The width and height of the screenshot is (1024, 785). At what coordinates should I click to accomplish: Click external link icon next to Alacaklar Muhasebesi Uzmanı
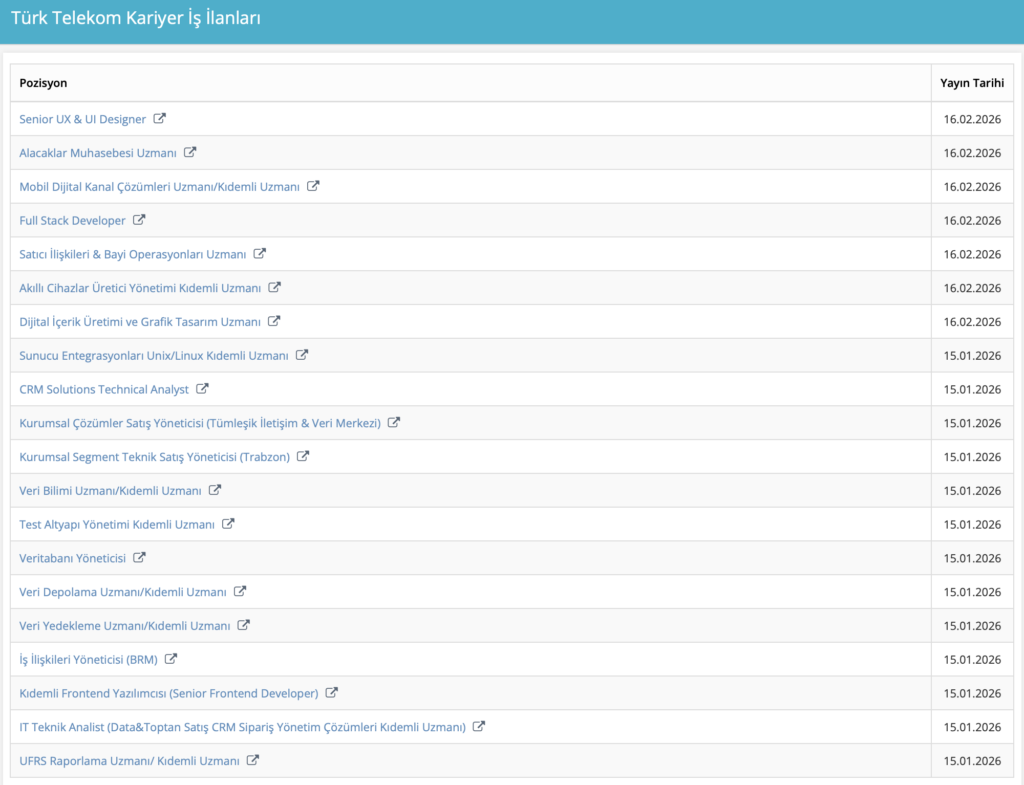tap(190, 152)
